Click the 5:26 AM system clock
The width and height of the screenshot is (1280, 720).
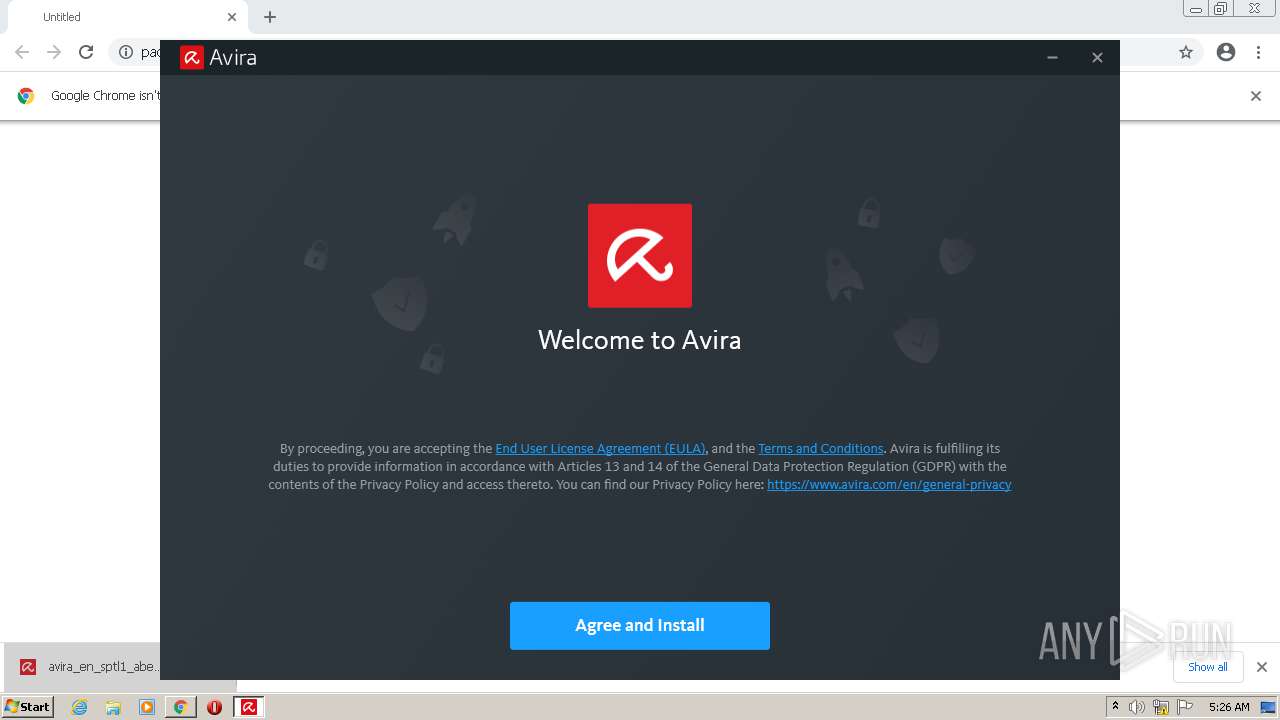pyautogui.click(x=1229, y=707)
